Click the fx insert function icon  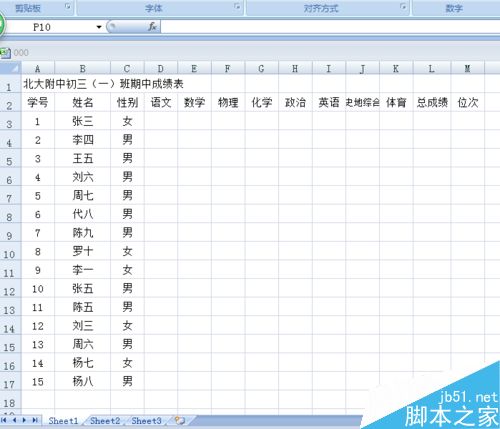click(x=152, y=26)
